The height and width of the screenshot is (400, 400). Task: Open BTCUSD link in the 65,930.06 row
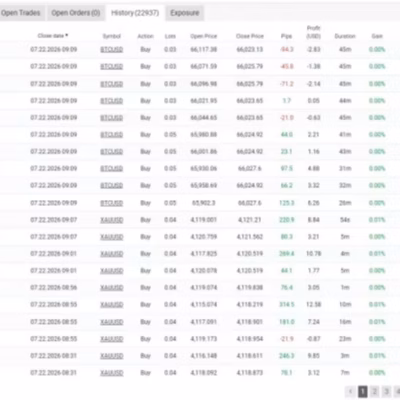point(112,169)
